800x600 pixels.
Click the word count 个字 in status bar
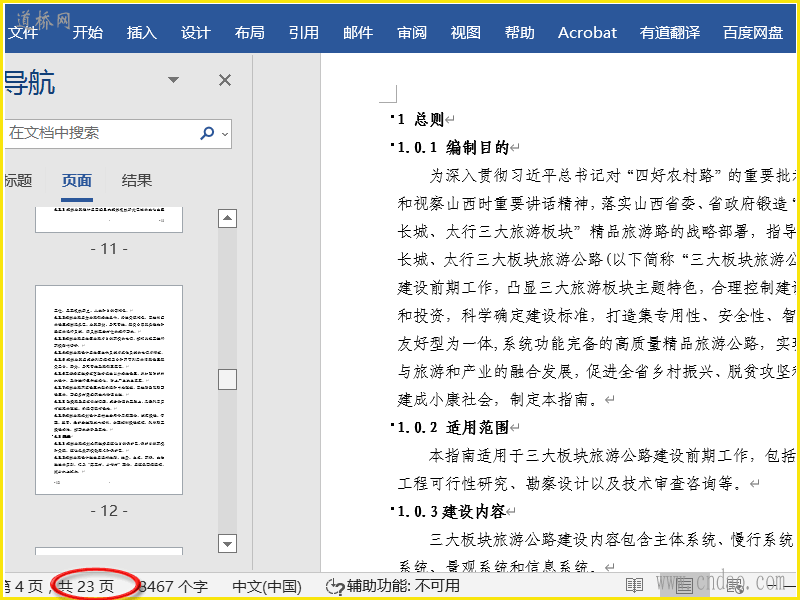172,586
